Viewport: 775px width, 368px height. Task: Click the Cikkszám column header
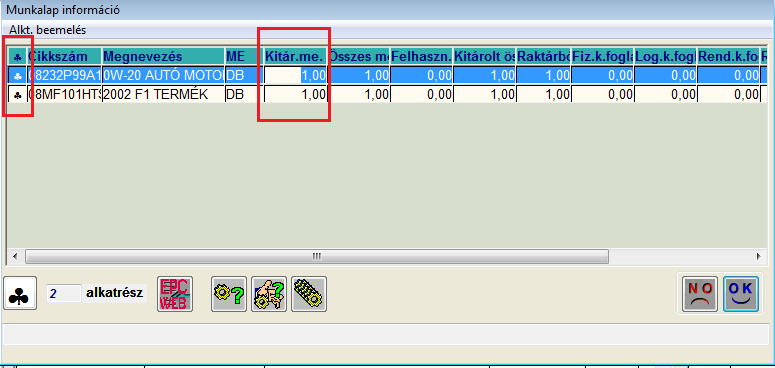pyautogui.click(x=64, y=56)
